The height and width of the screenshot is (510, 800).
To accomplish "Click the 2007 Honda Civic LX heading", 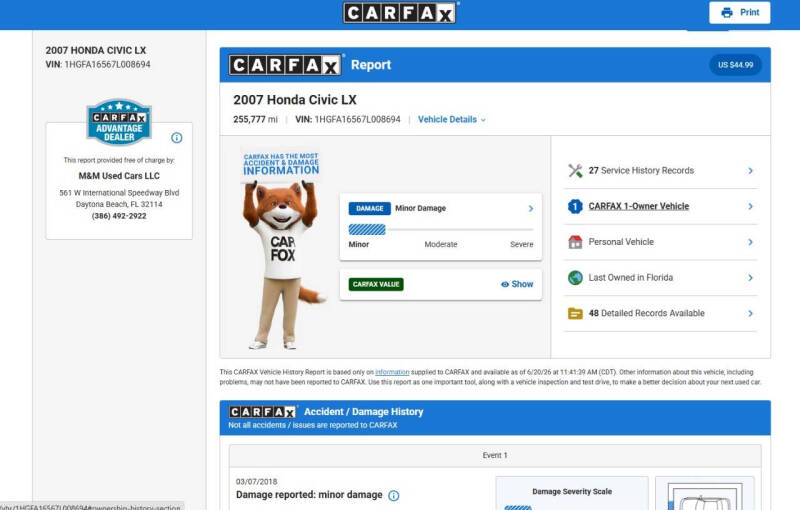I will 295,100.
